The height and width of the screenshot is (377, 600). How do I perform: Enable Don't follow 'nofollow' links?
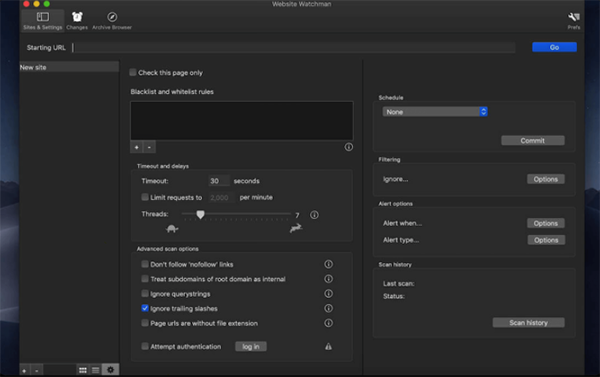click(145, 264)
